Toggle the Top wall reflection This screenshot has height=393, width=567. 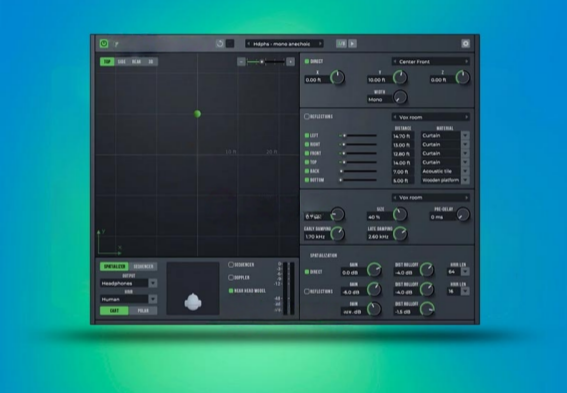tap(307, 162)
